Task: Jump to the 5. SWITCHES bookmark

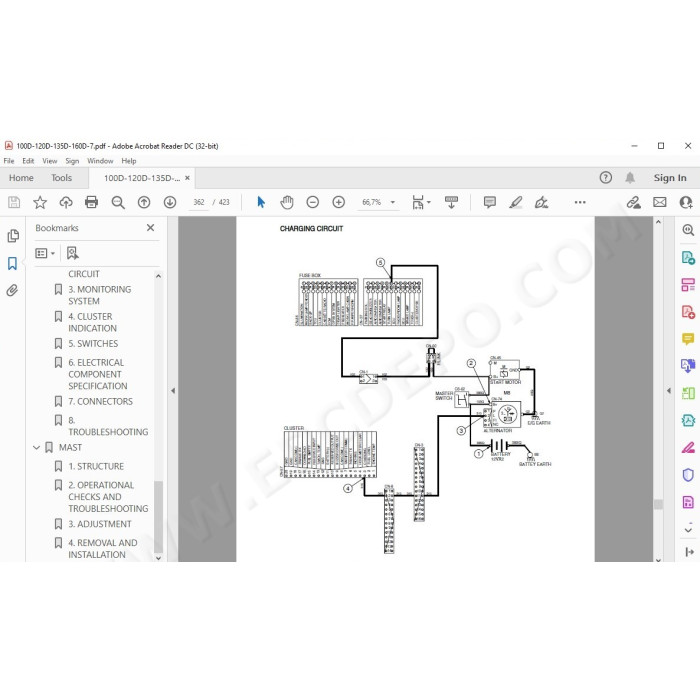Action: [93, 343]
